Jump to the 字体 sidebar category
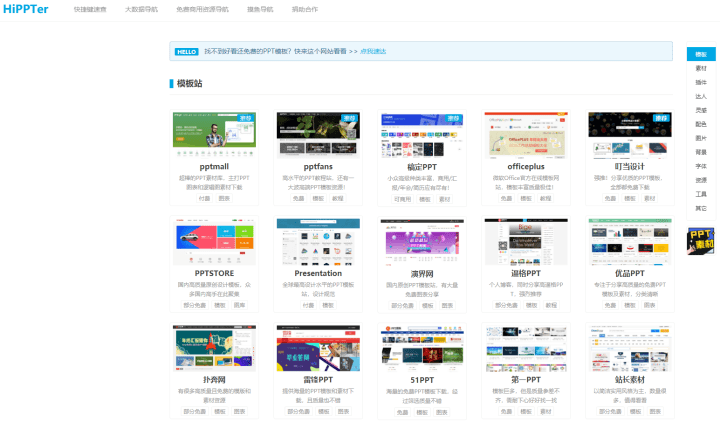The width and height of the screenshot is (720, 422). click(x=701, y=166)
